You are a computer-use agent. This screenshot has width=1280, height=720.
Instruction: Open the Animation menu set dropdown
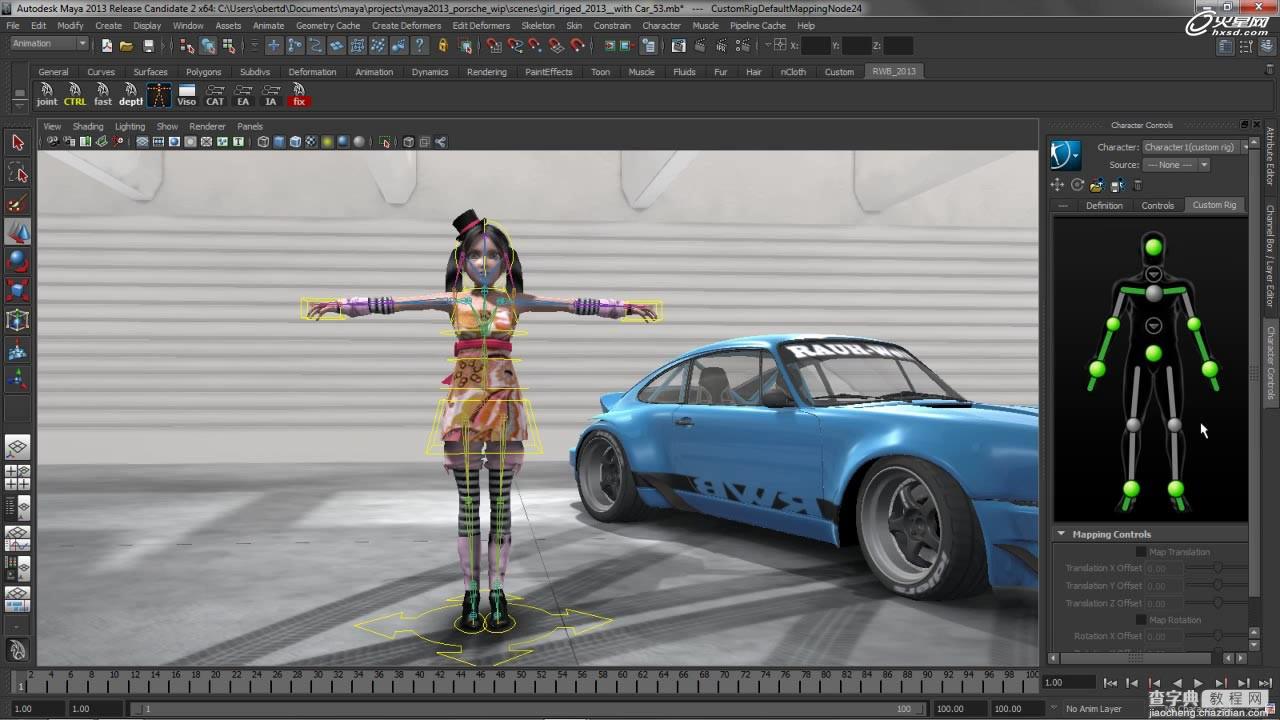(x=49, y=44)
